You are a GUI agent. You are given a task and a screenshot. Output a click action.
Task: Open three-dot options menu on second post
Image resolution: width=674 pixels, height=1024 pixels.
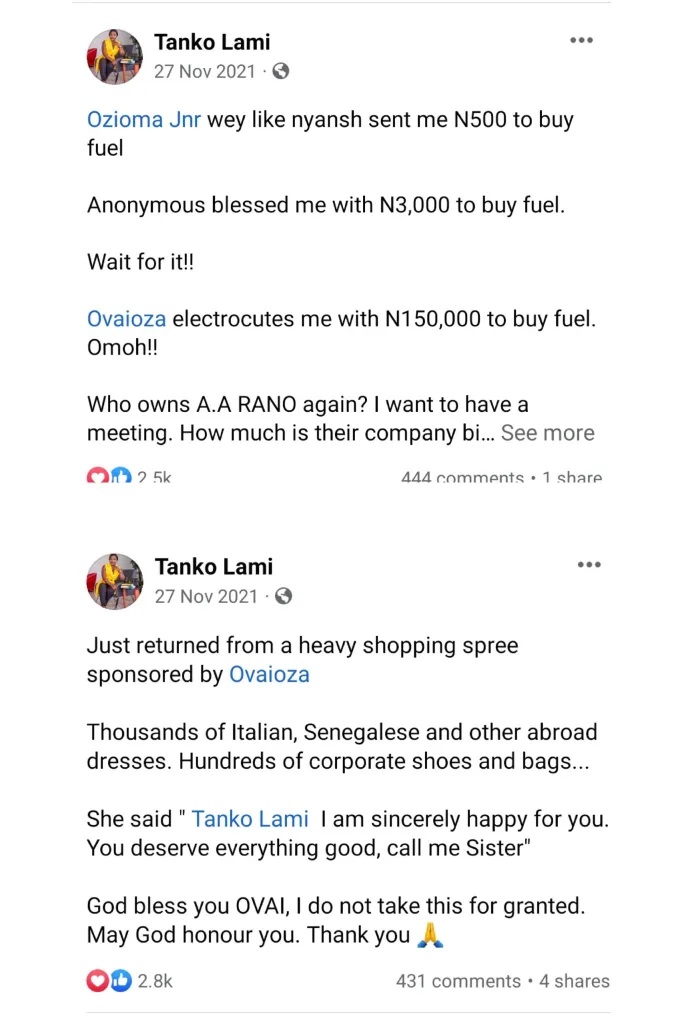coord(589,565)
